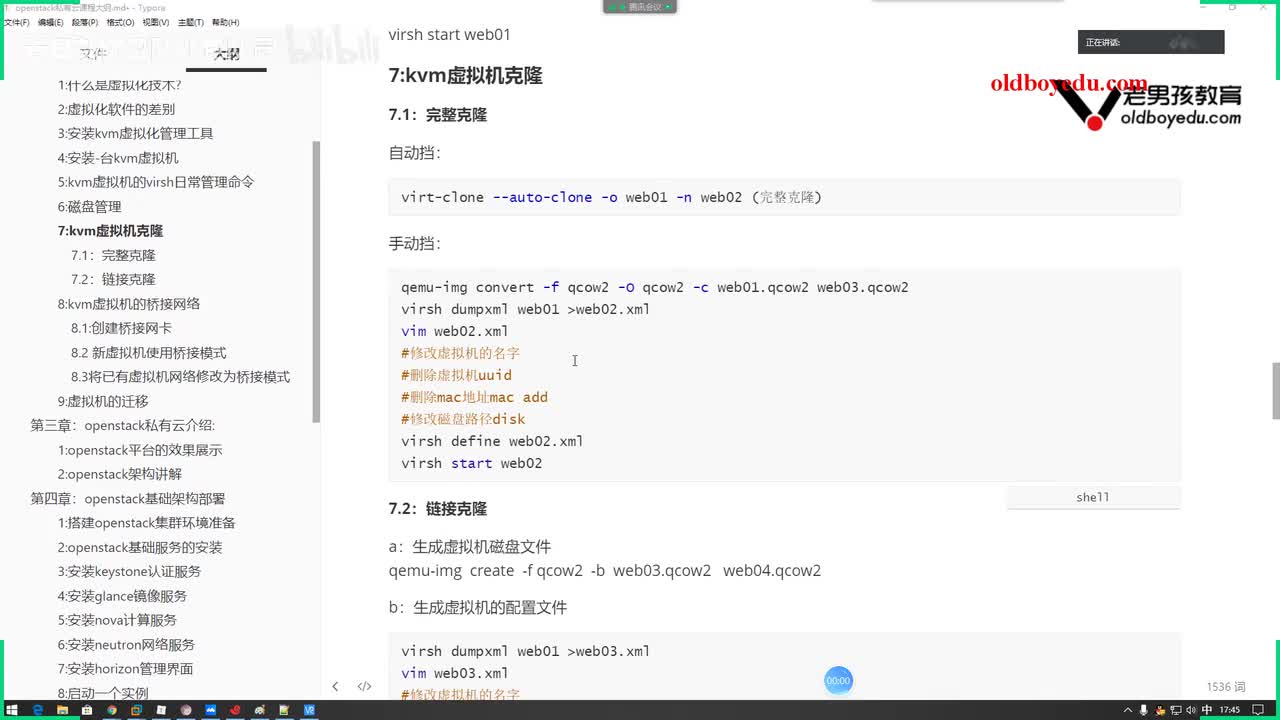1280x720 pixels.
Task: Open Chrome from the taskbar
Action: pos(112,710)
